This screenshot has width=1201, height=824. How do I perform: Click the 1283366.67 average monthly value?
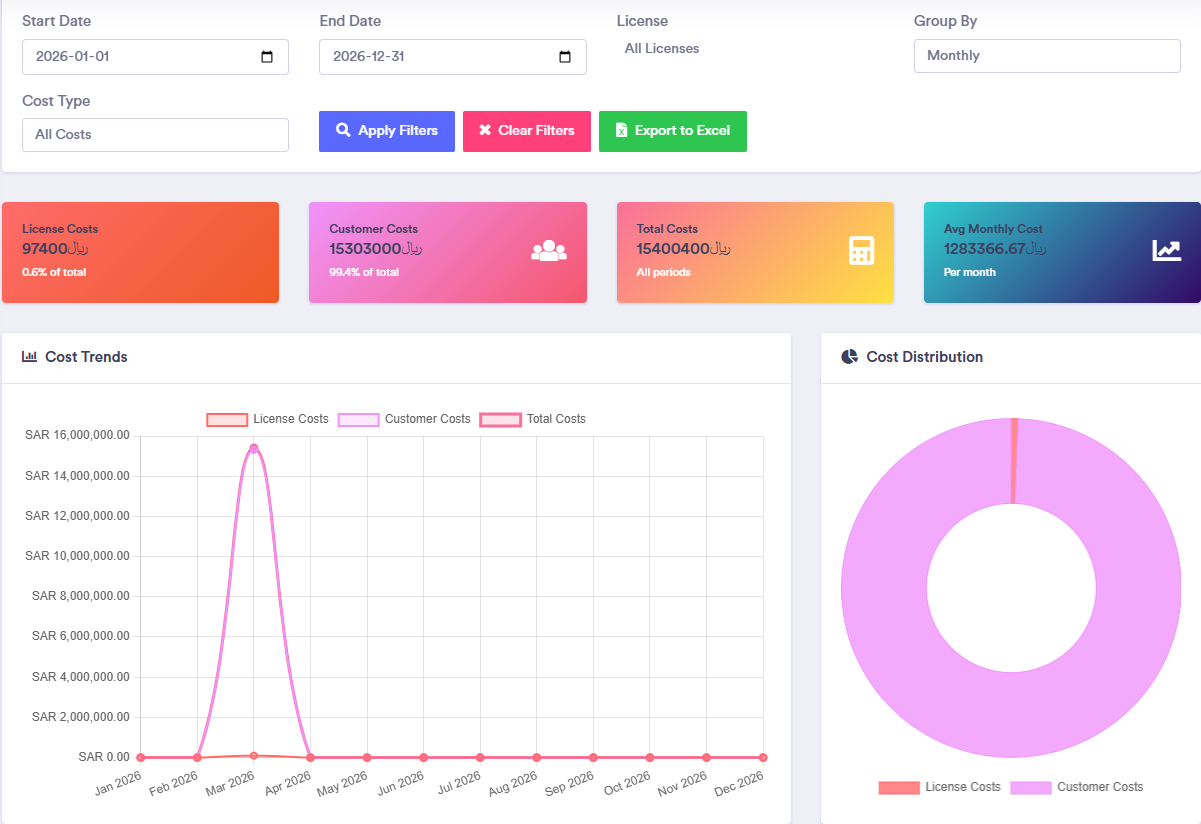tap(995, 249)
